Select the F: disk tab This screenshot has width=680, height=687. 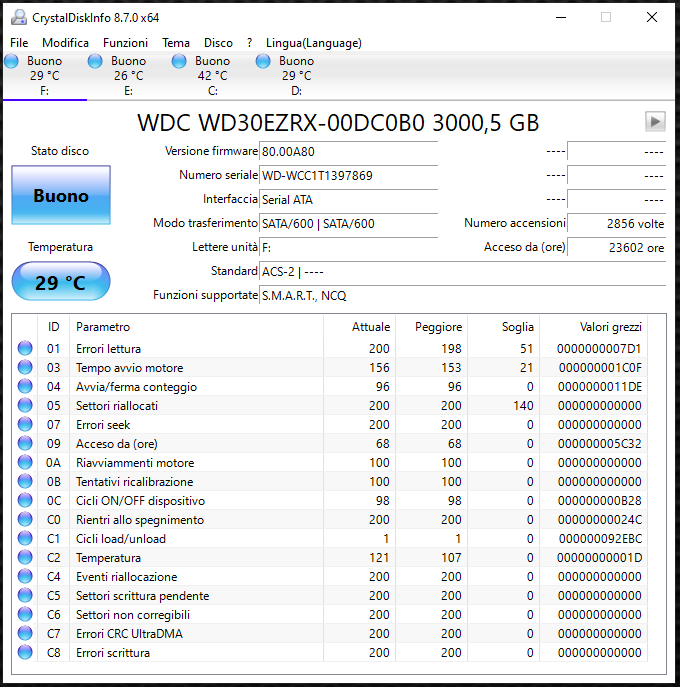[45, 76]
